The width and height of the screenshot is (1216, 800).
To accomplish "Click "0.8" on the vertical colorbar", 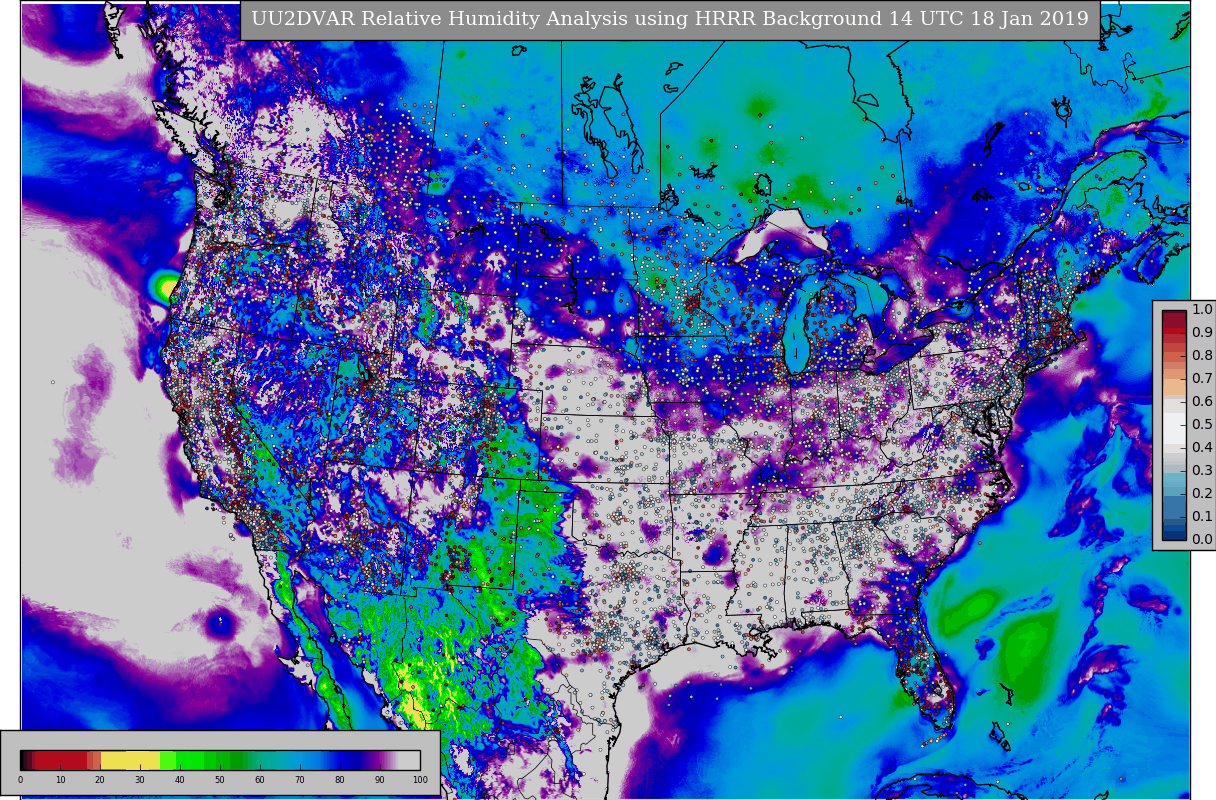I will click(1202, 356).
